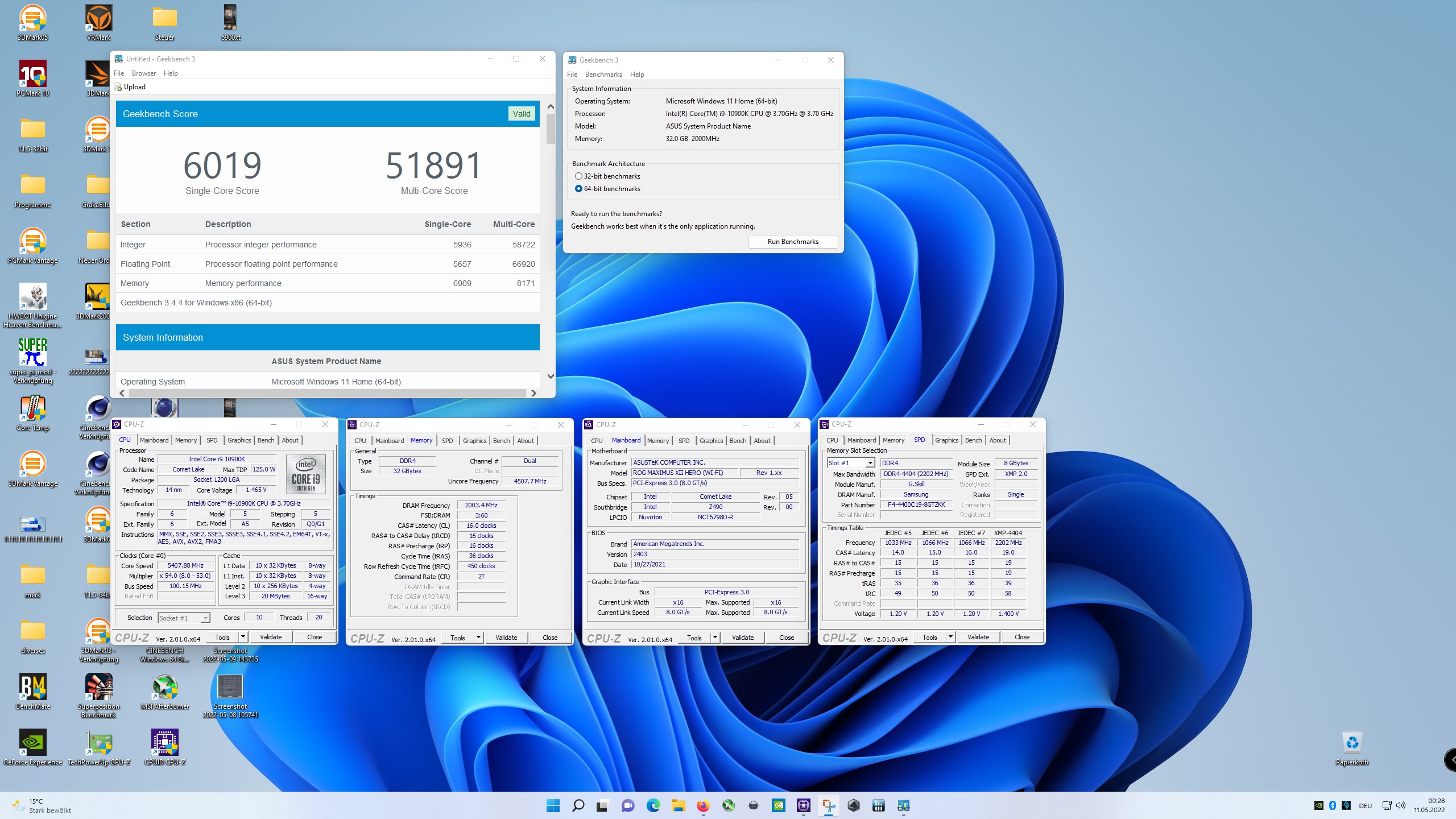The image size is (1456, 819).
Task: Open 3DMark Vantage desktop shortcut
Action: point(33,469)
